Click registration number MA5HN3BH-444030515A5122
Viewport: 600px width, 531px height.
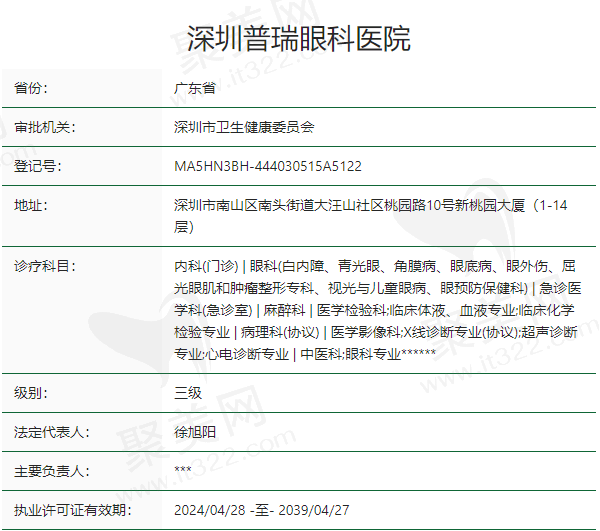(x=268, y=166)
